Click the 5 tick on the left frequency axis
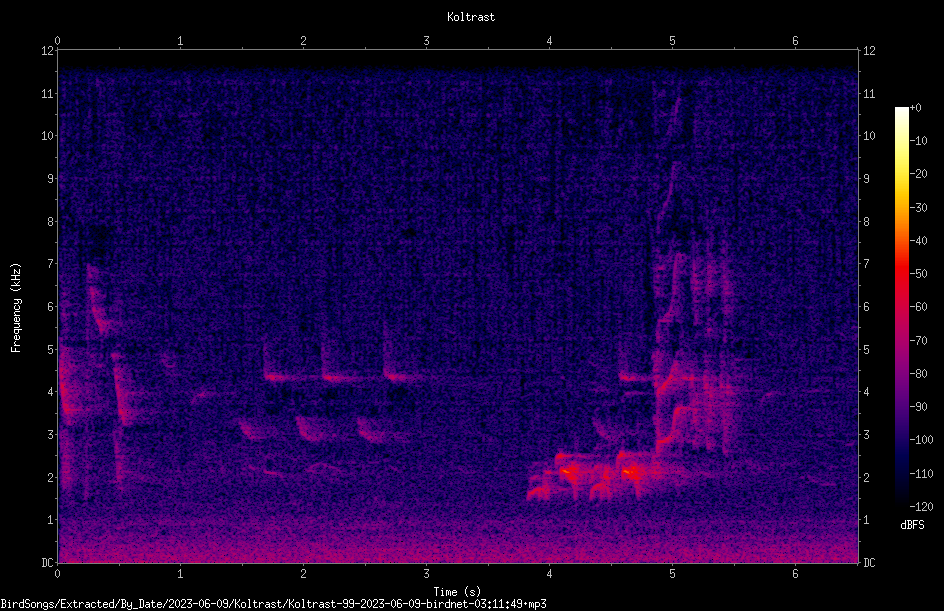944x611 pixels. coord(50,349)
